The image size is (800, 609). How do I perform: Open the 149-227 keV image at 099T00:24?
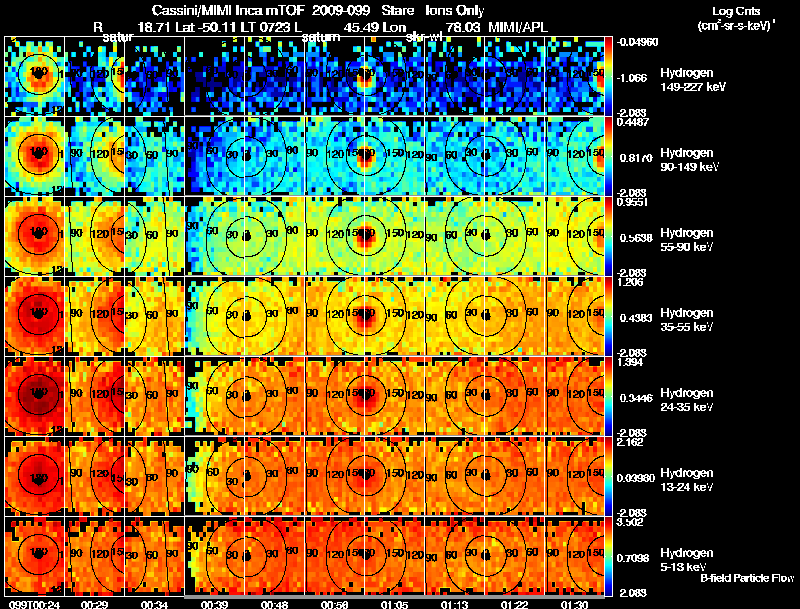(x=34, y=76)
